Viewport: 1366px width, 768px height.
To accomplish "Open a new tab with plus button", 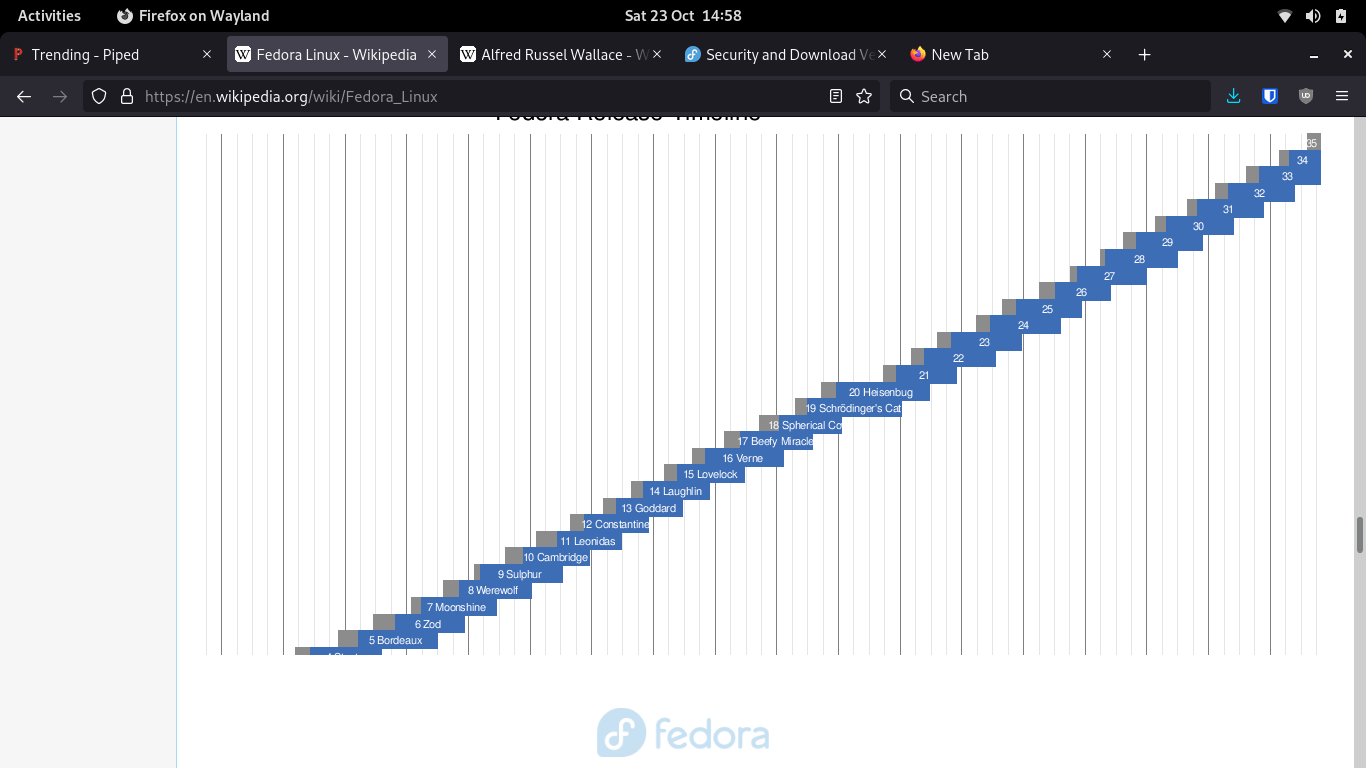I will 1145,55.
